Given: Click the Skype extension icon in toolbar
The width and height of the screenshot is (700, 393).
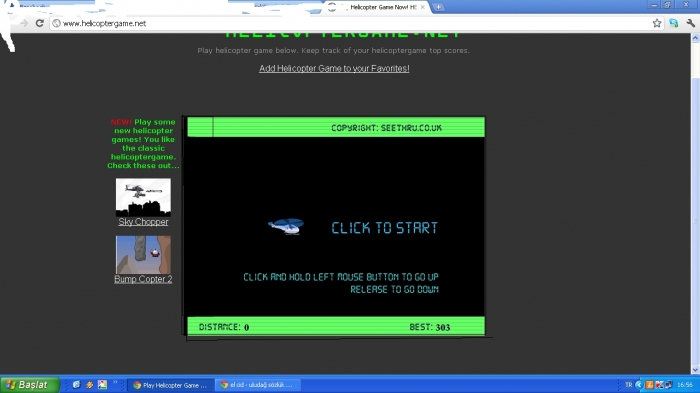Looking at the screenshot, I should (674, 23).
